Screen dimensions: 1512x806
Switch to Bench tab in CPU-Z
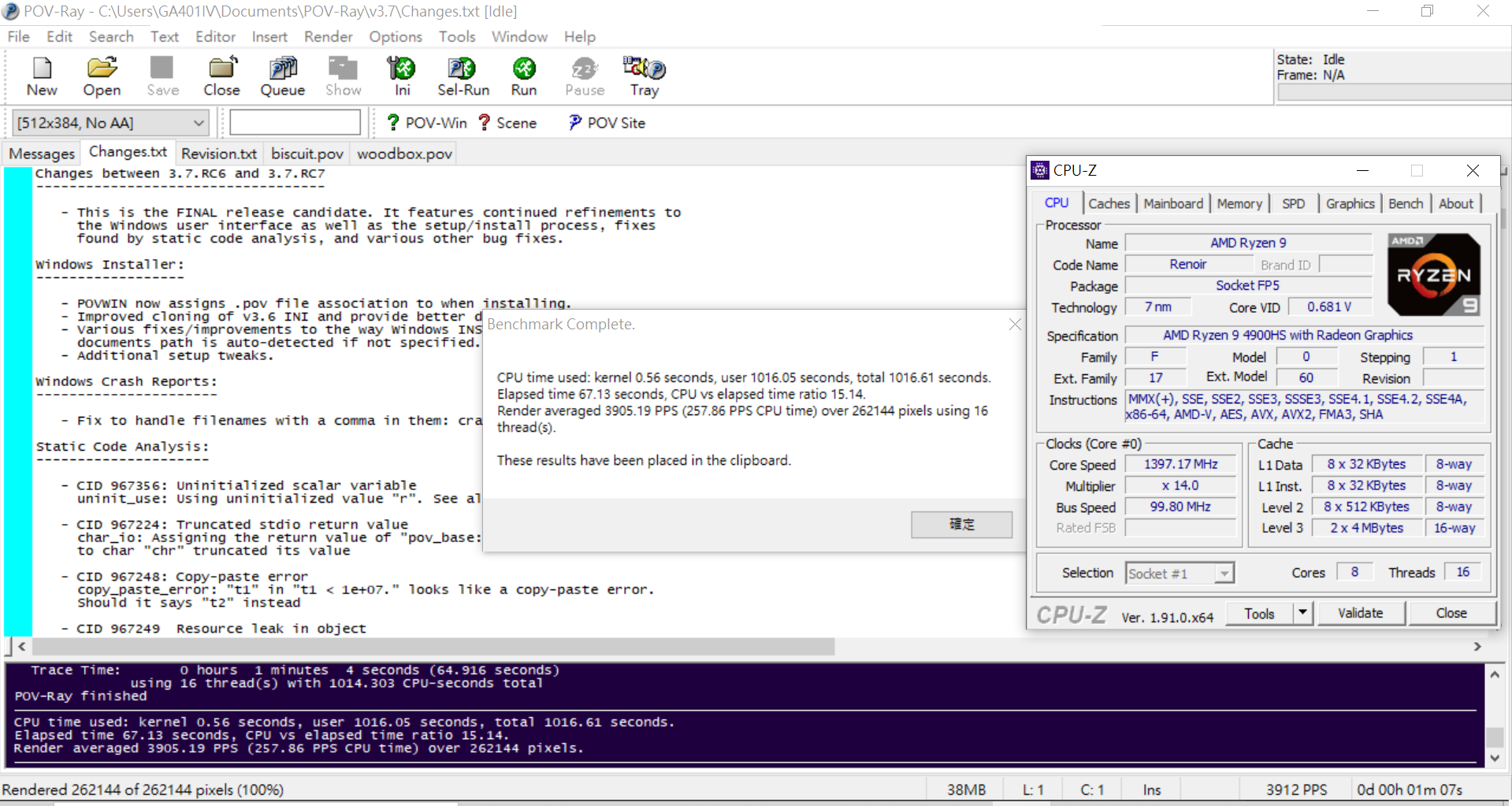(x=1406, y=203)
